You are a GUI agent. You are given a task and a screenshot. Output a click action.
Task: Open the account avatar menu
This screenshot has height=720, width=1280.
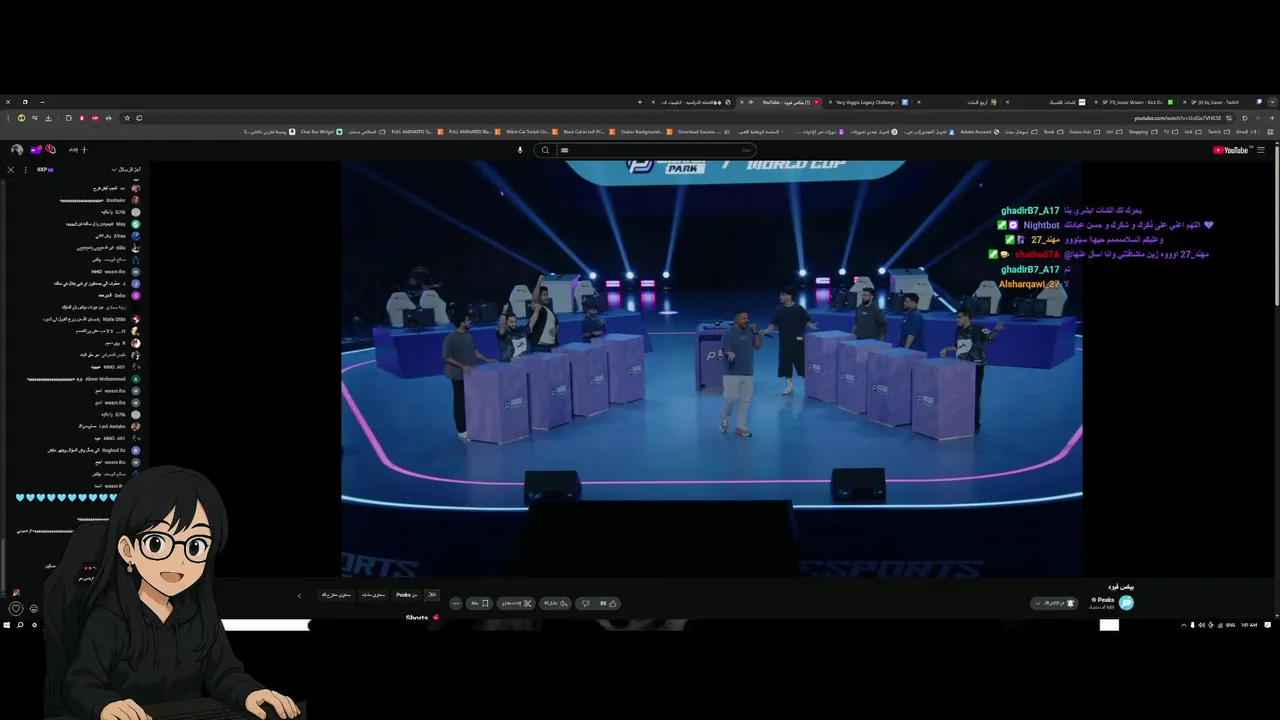[17, 150]
